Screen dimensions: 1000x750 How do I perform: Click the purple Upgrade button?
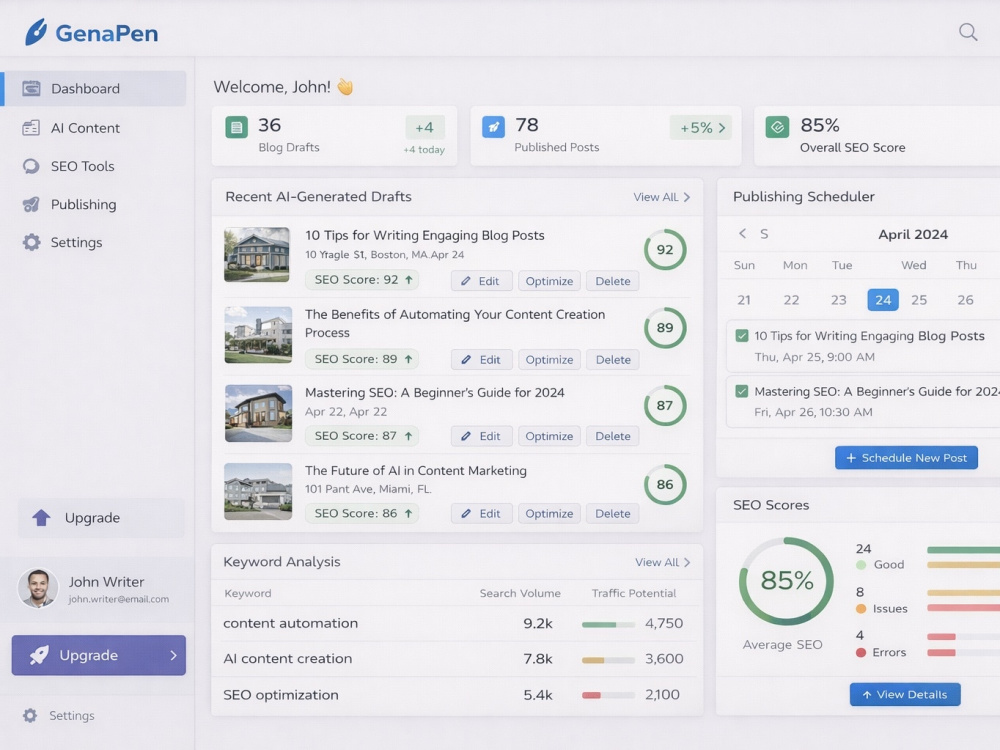pos(99,655)
